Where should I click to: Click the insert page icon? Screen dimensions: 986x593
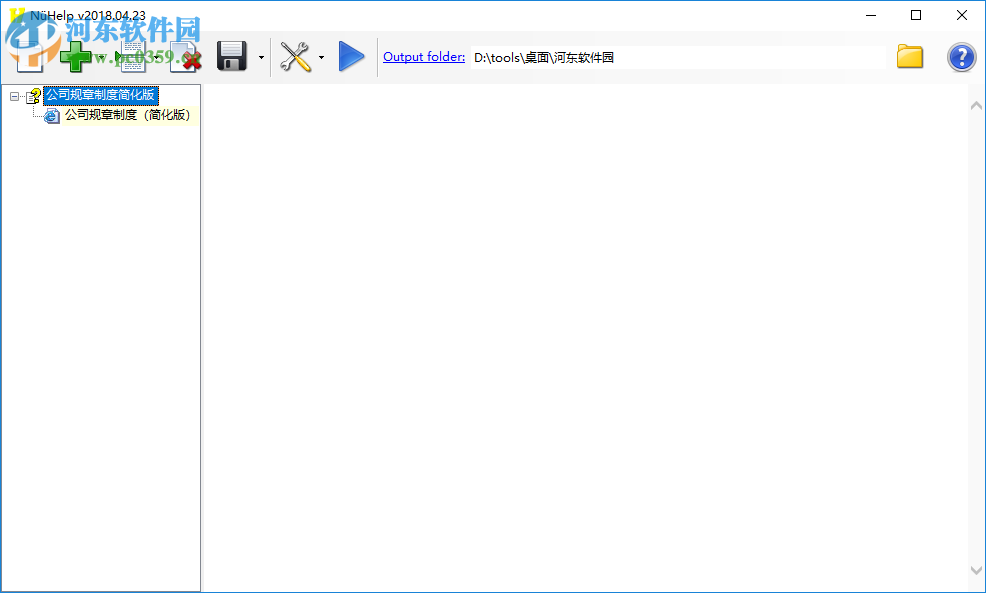(x=131, y=57)
